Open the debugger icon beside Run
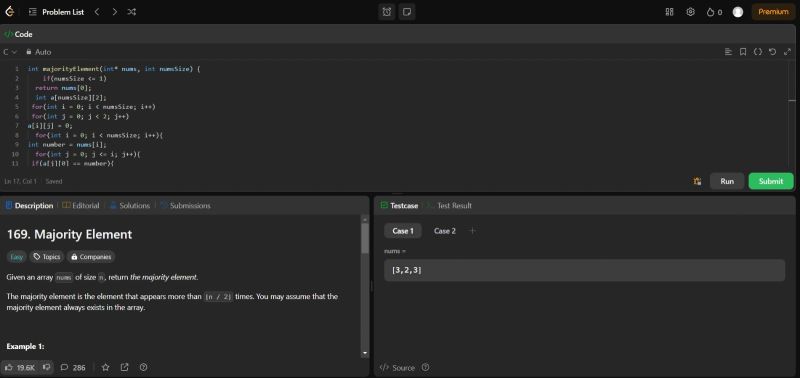The width and height of the screenshot is (800, 378). (x=697, y=181)
